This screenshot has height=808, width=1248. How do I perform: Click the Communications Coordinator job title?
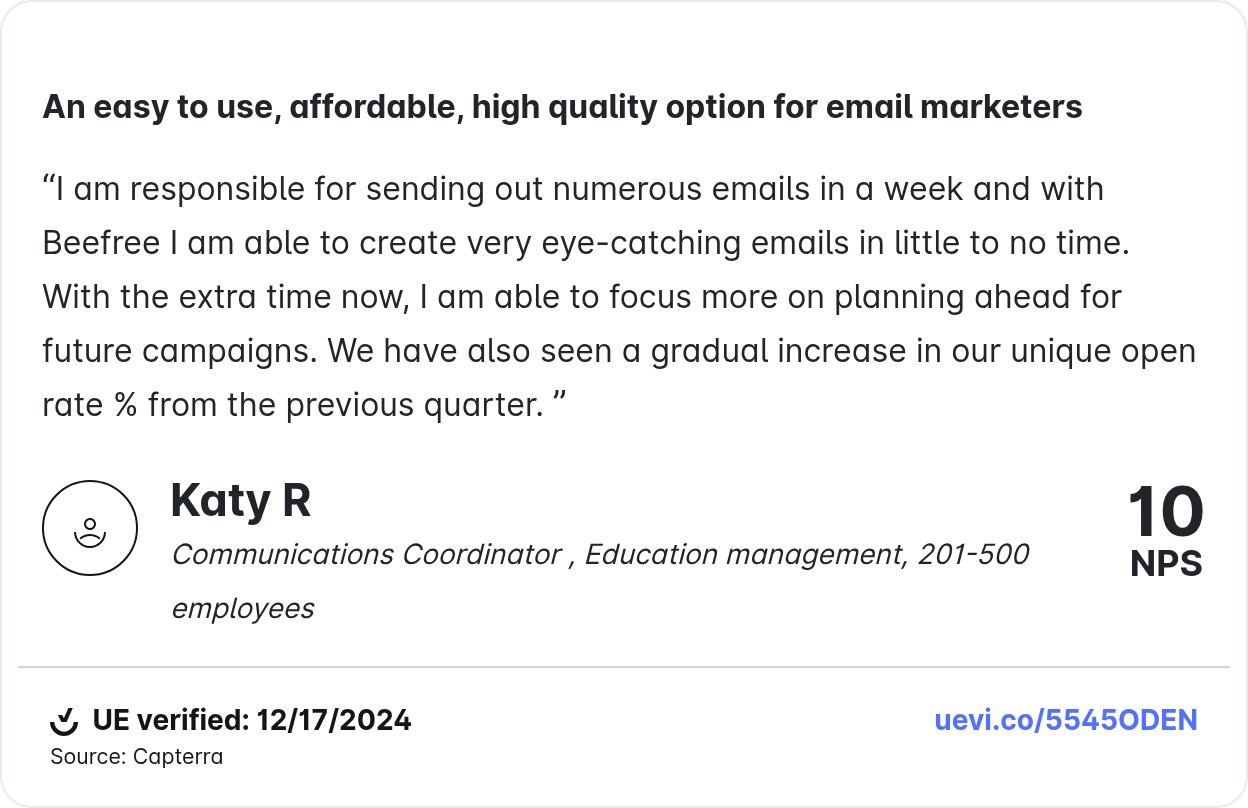click(x=366, y=554)
